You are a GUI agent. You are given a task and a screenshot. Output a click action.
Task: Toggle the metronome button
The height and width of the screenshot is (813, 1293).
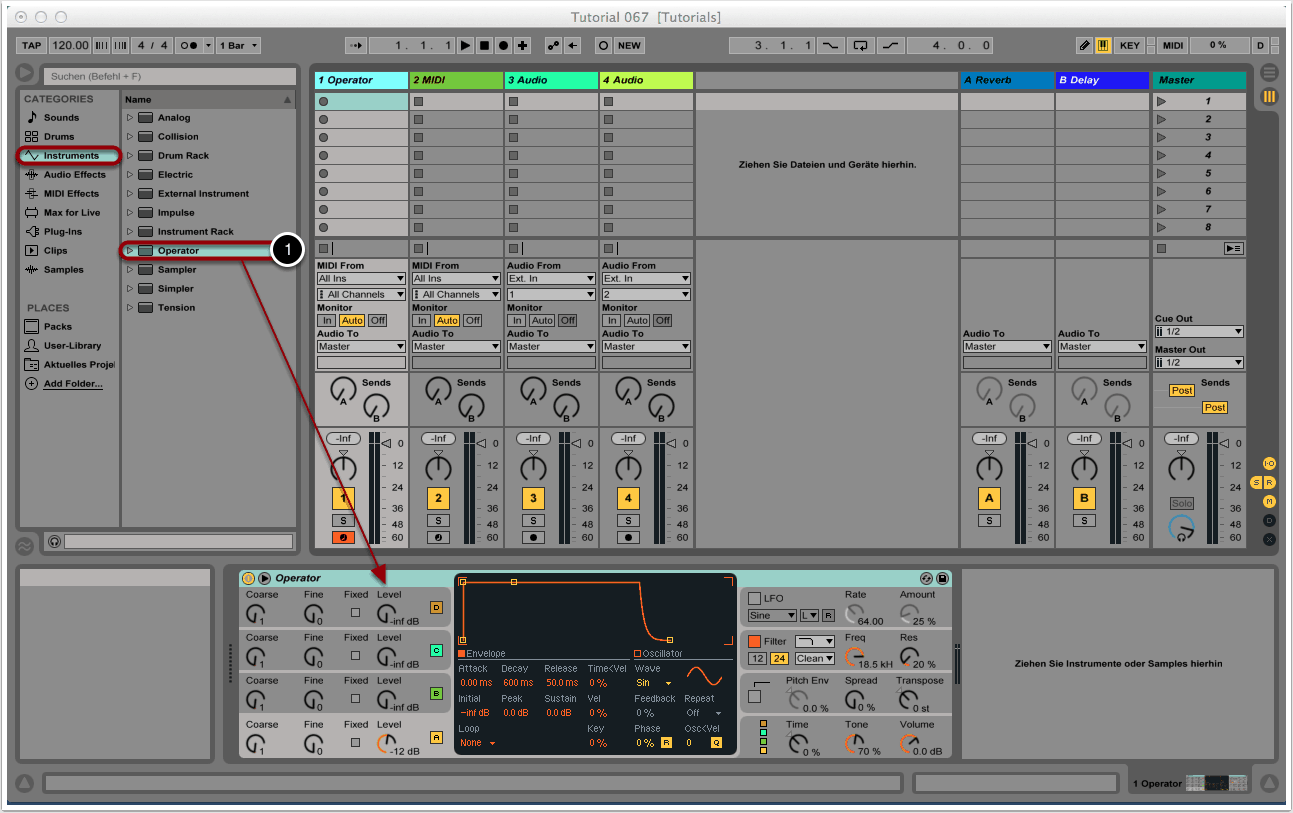(187, 46)
